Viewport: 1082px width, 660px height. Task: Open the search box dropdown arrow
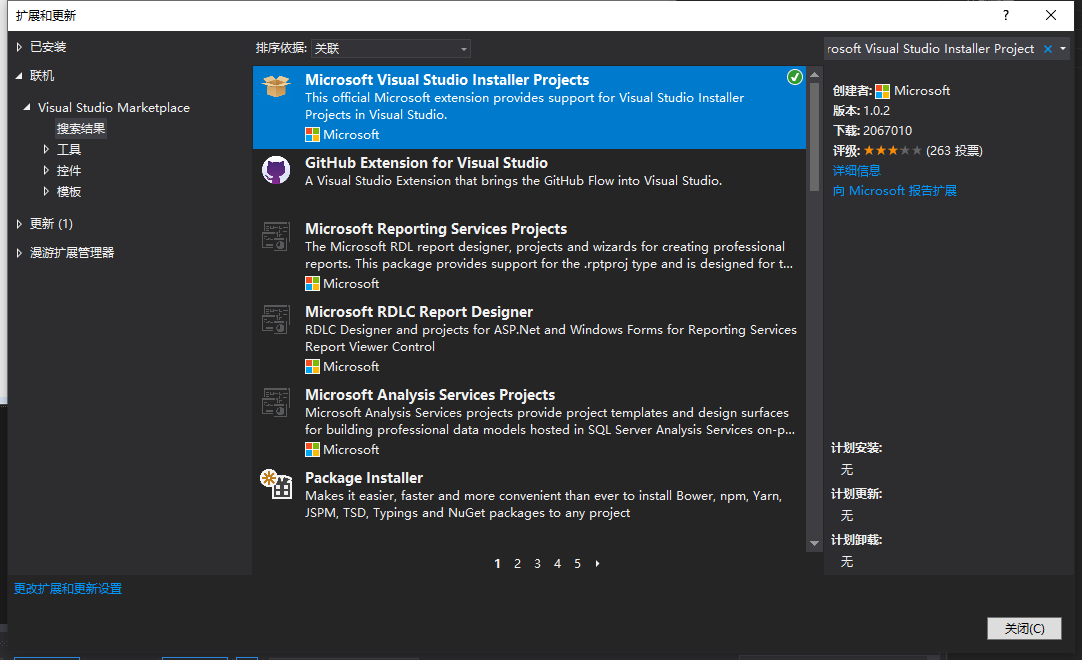click(1063, 49)
